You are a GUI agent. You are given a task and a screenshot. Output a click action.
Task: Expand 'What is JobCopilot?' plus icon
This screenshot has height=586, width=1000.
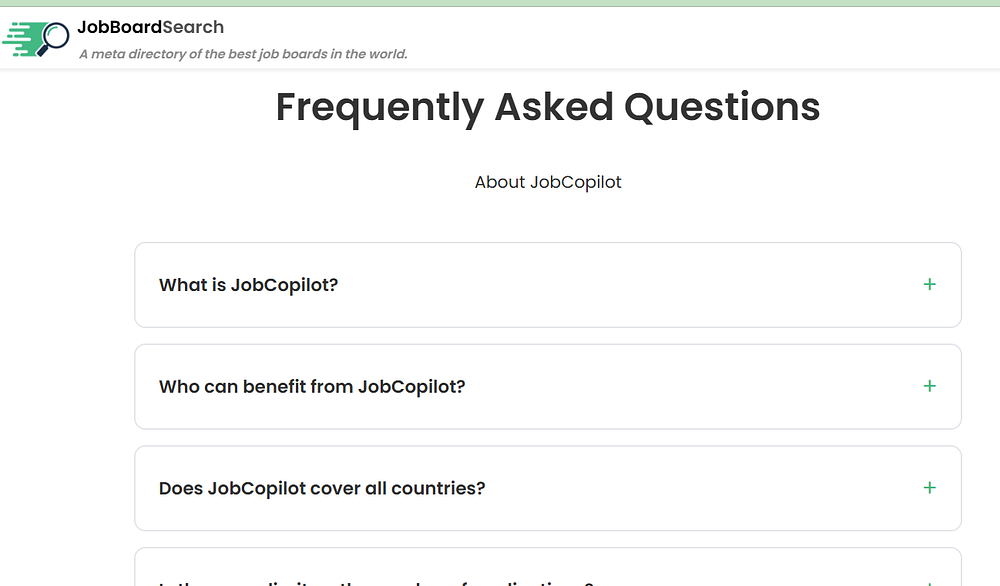tap(929, 285)
